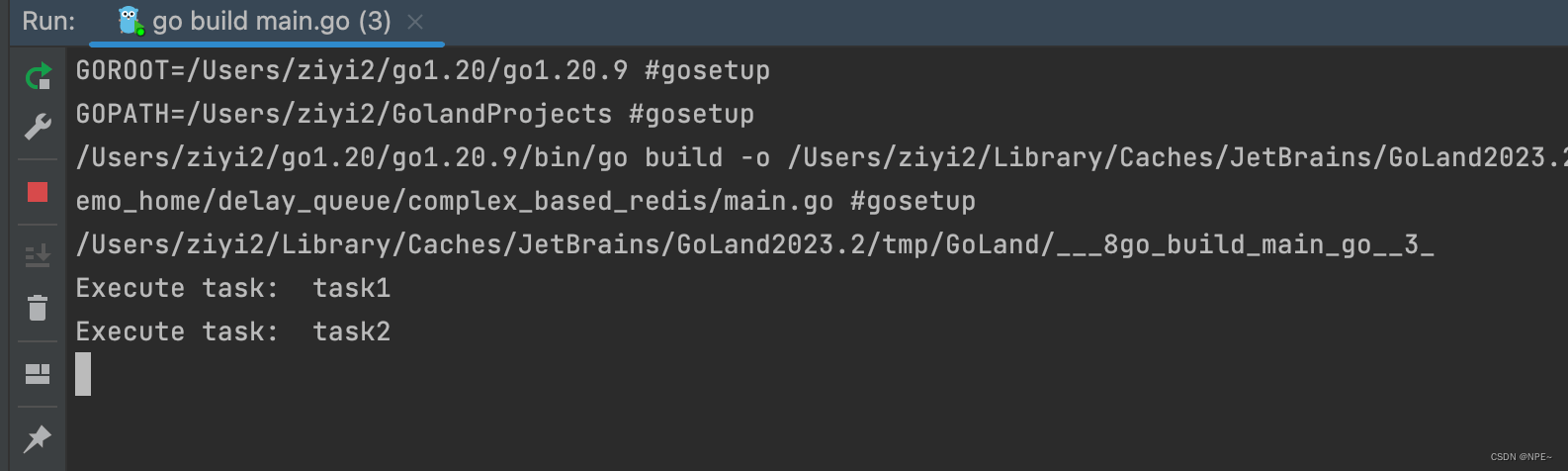
Task: Toggle the scroll-to-end arrow icon
Action: (38, 255)
